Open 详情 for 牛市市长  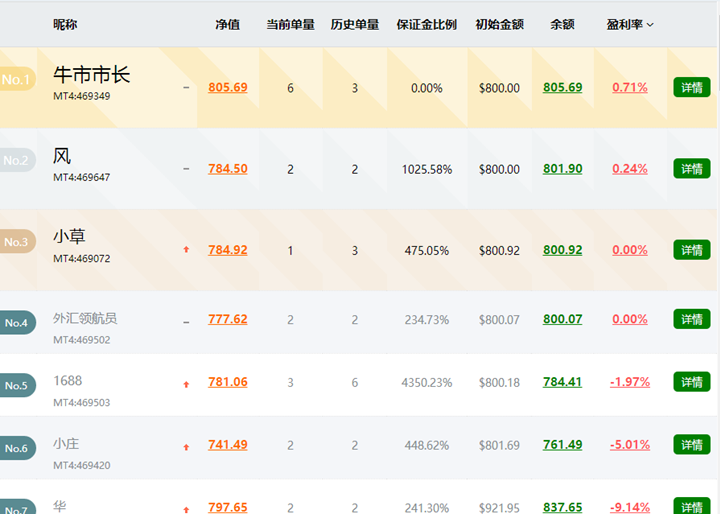(692, 87)
